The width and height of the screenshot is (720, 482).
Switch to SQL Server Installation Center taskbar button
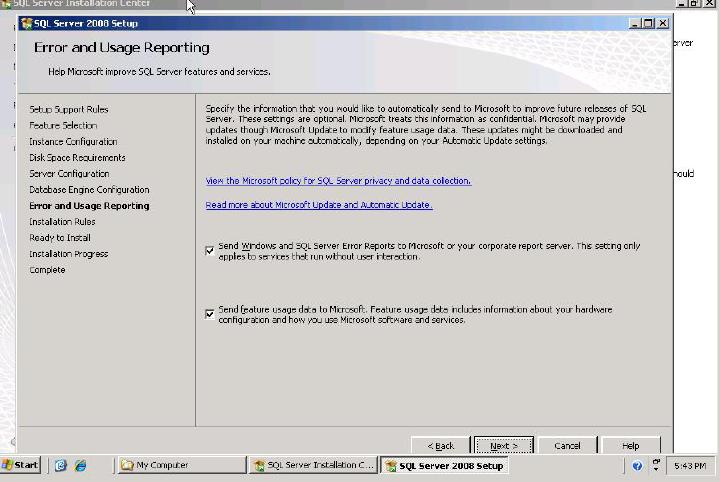(314, 465)
